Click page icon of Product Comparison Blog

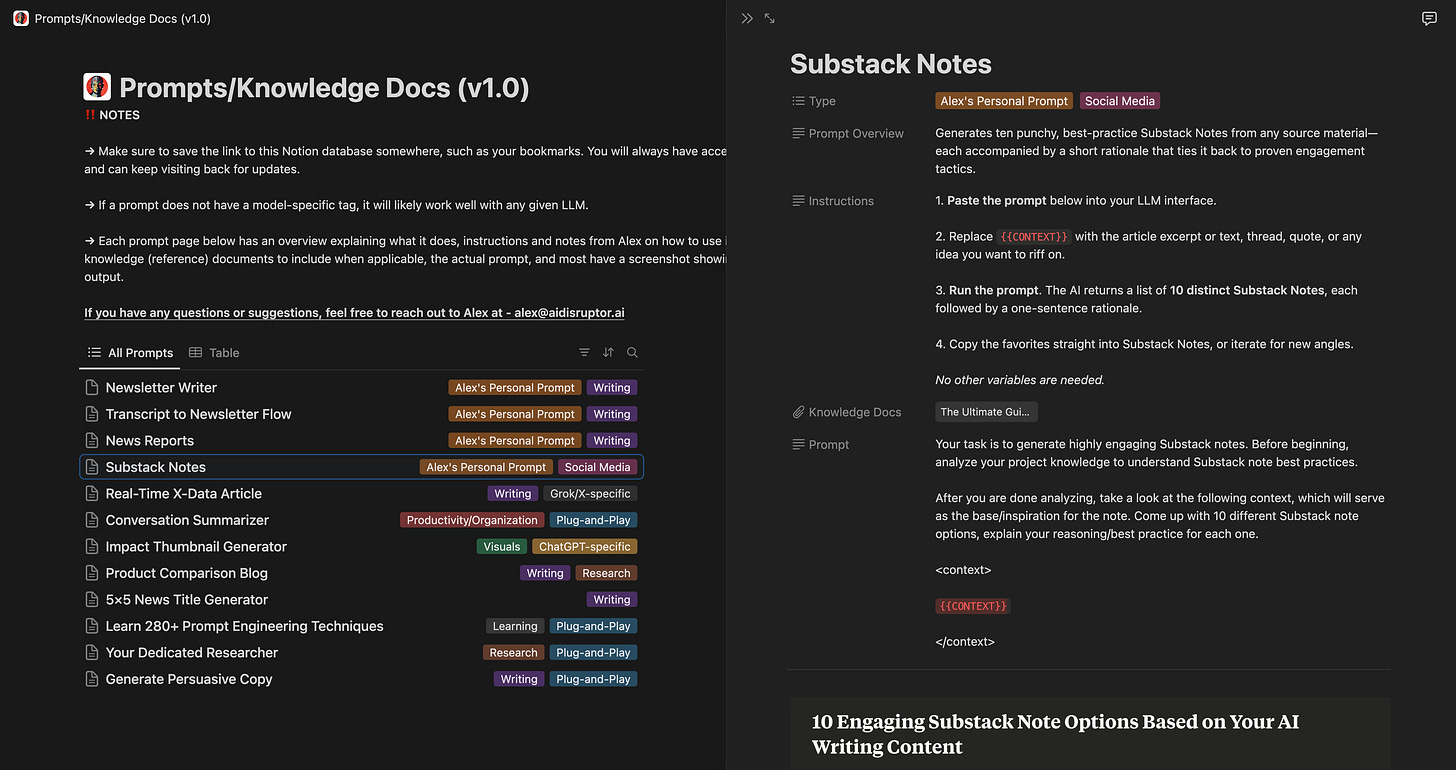point(92,573)
